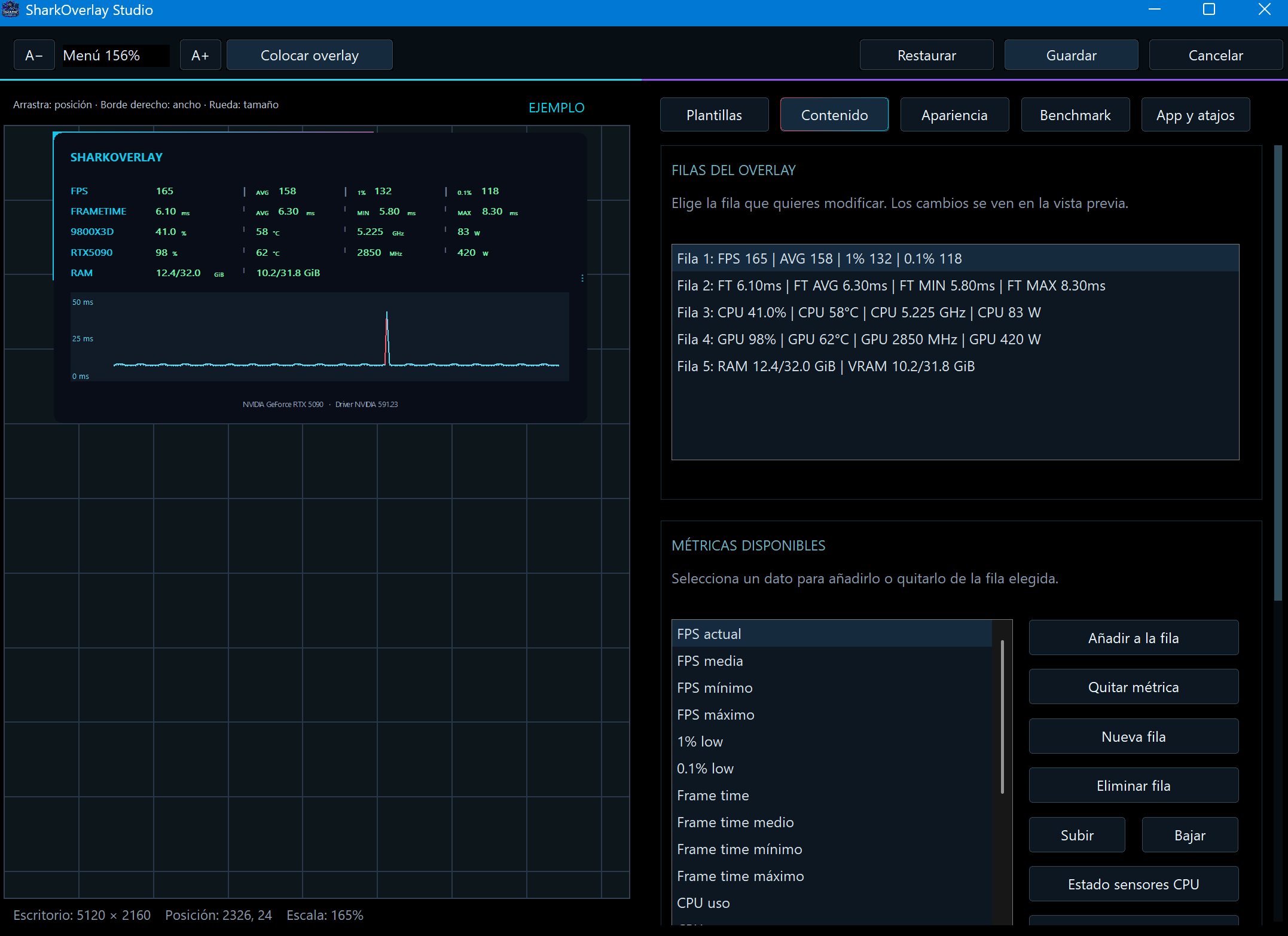The height and width of the screenshot is (936, 1288).
Task: Select Fila 1: FPS 165 row
Action: click(955, 258)
